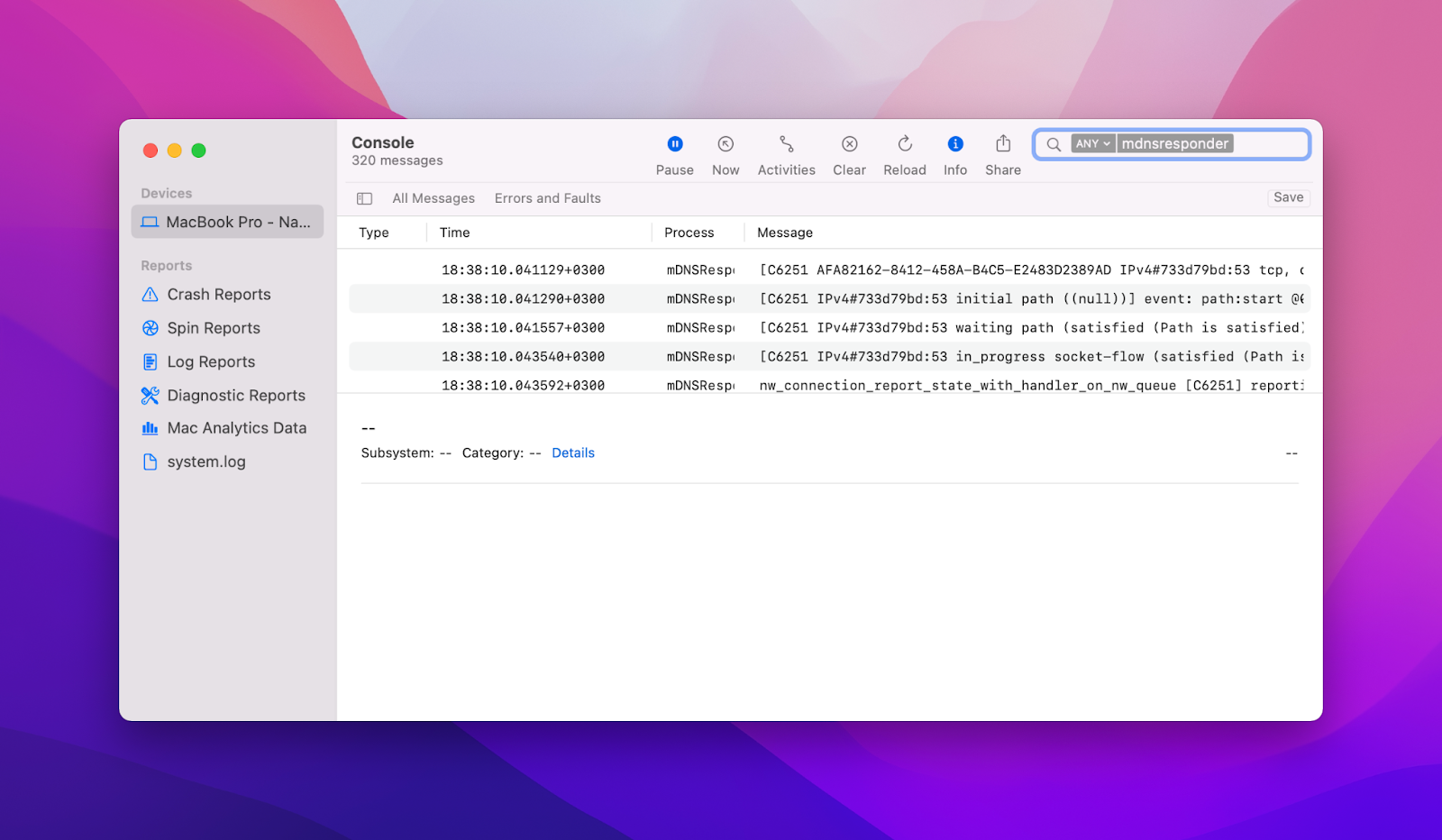
Task: Zoom Console window with green button
Action: (198, 151)
